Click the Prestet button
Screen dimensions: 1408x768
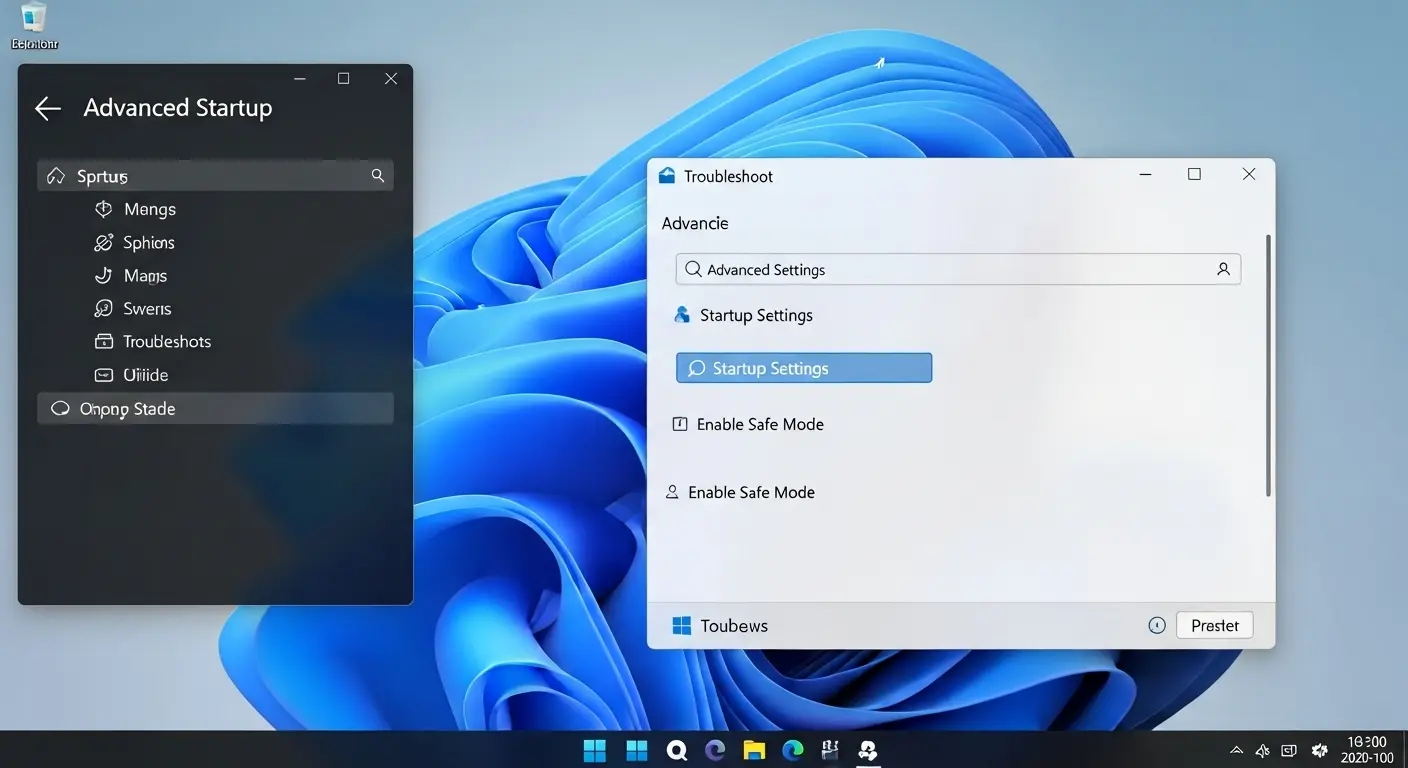[x=1215, y=626]
